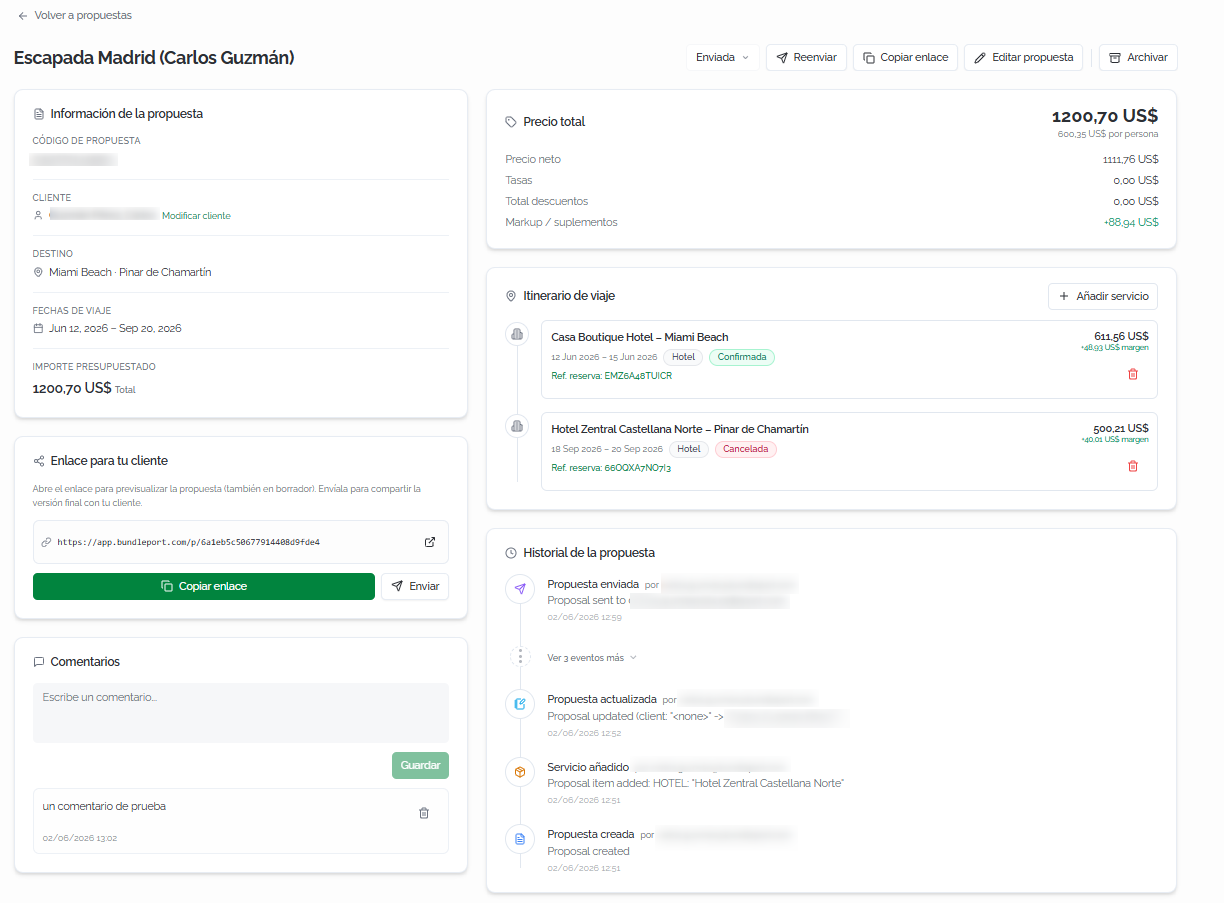Delete the Casa Boutique Hotel service
The width and height of the screenshot is (1224, 903).
tap(1133, 374)
